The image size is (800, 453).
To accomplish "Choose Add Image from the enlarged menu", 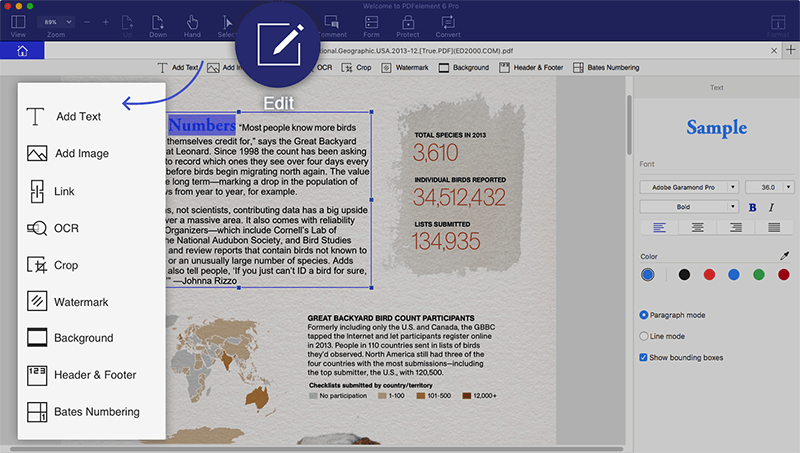I will point(68,154).
